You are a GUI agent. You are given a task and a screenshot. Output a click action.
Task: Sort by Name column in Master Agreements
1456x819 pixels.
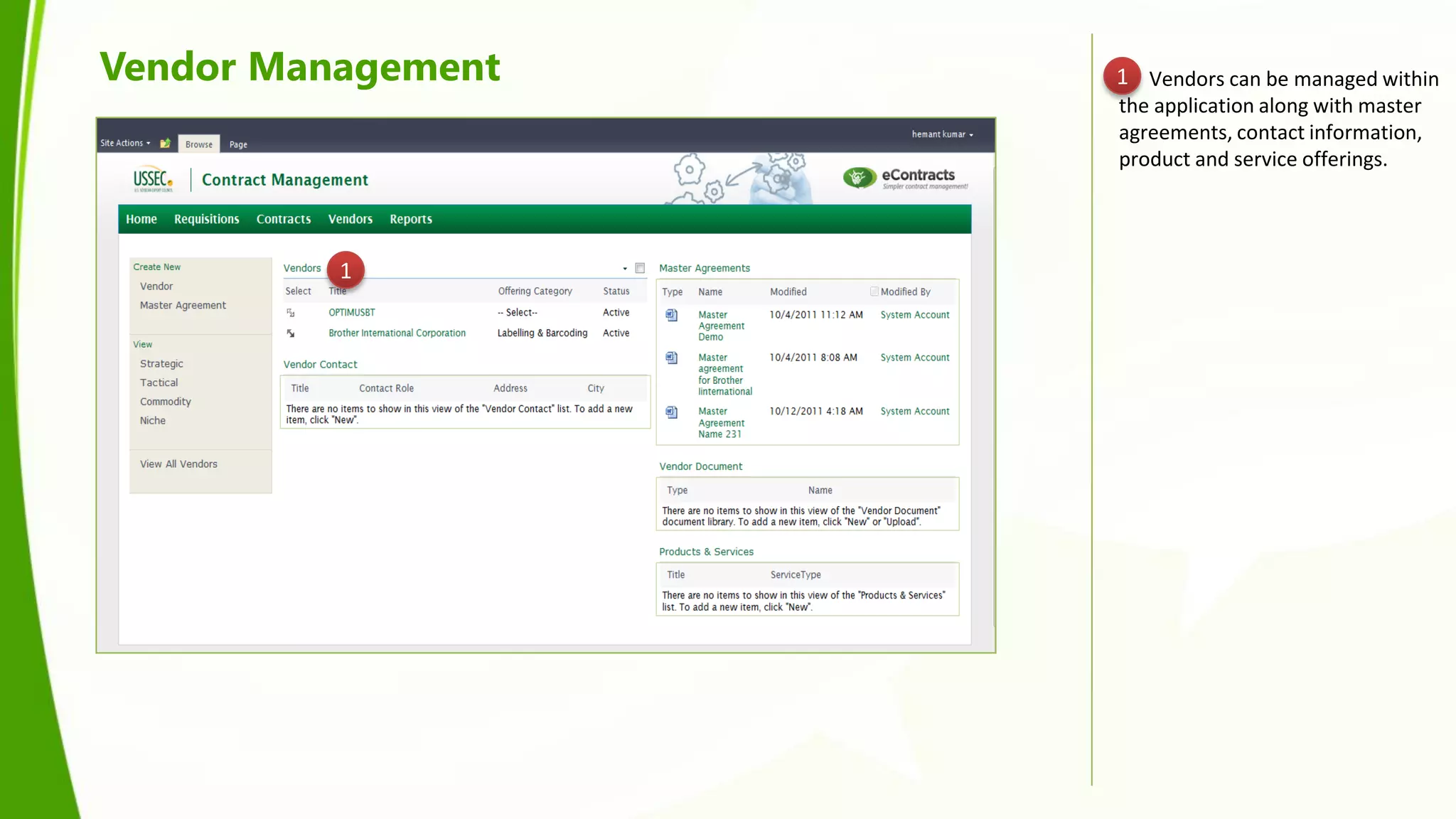(x=710, y=292)
